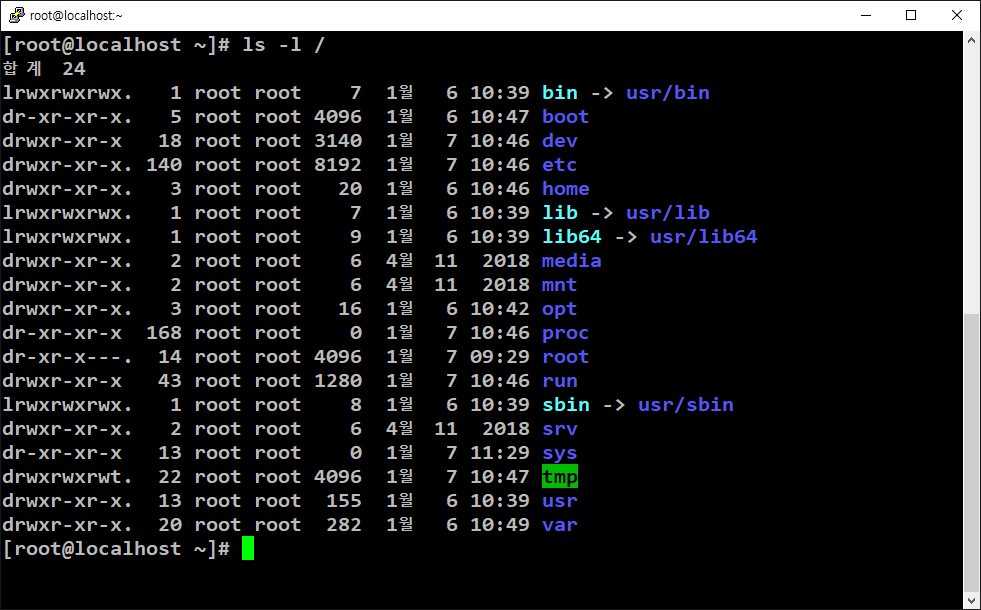Click the 'opt' directory name
981x610 pixels.
(559, 310)
